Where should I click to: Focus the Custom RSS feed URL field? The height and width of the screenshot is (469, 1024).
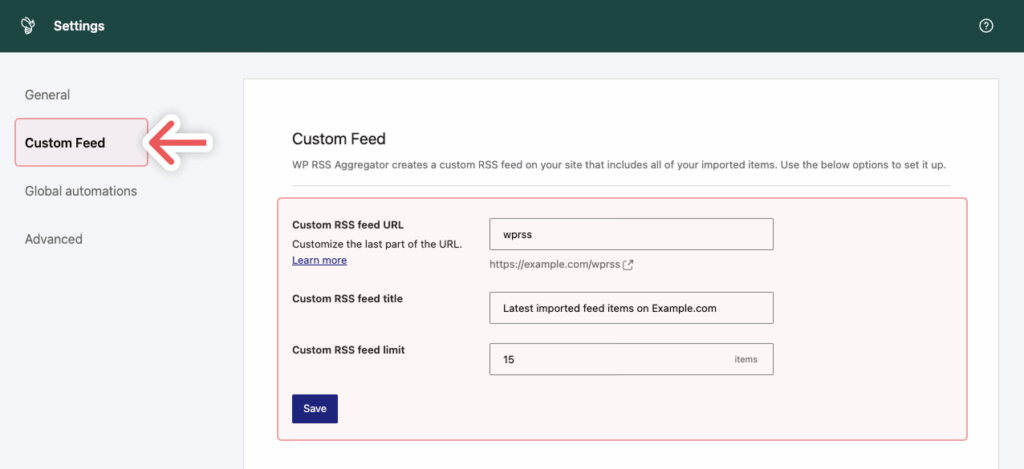click(632, 234)
